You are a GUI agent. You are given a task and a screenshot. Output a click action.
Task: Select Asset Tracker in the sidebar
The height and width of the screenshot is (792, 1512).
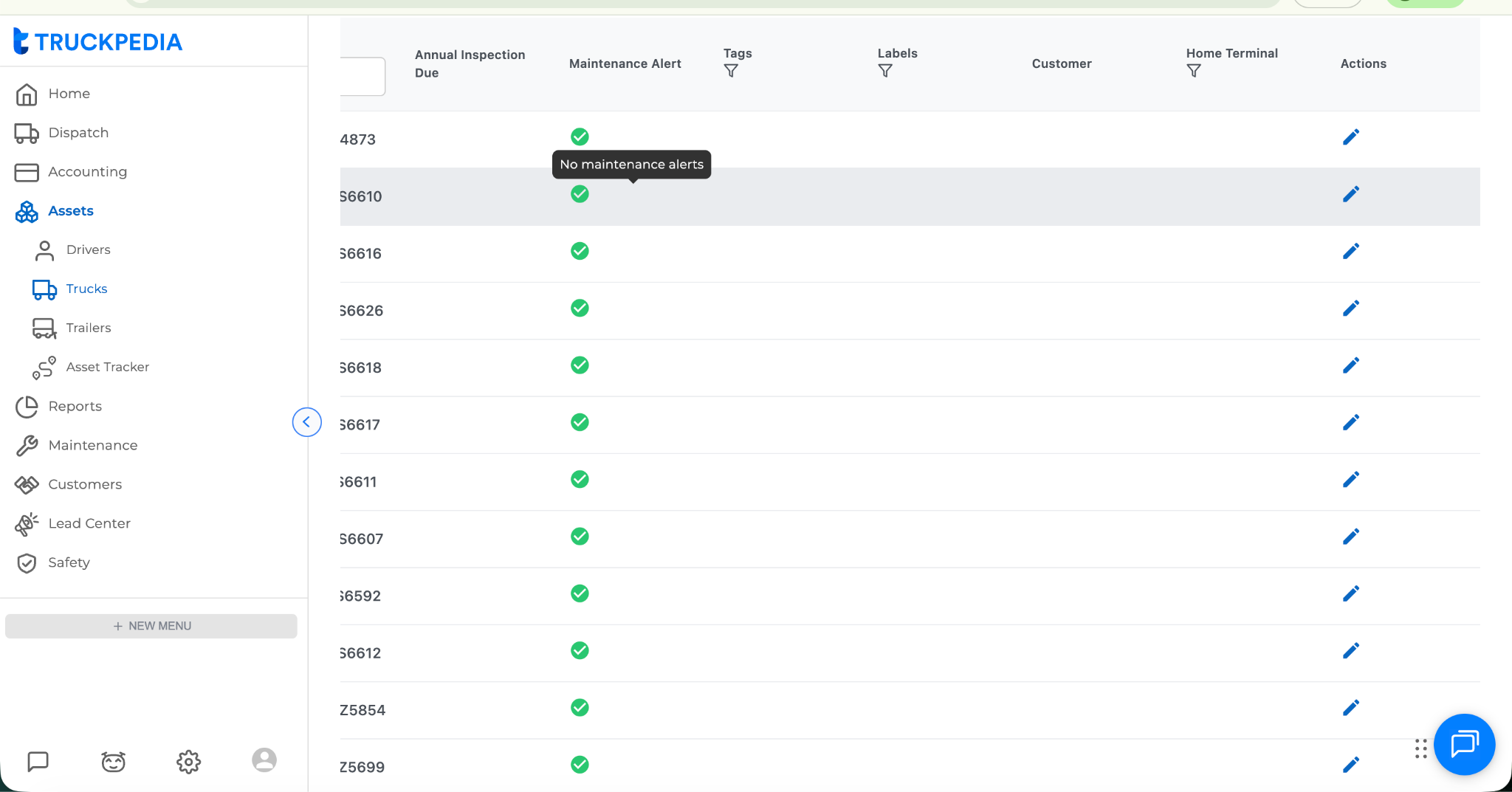click(107, 367)
